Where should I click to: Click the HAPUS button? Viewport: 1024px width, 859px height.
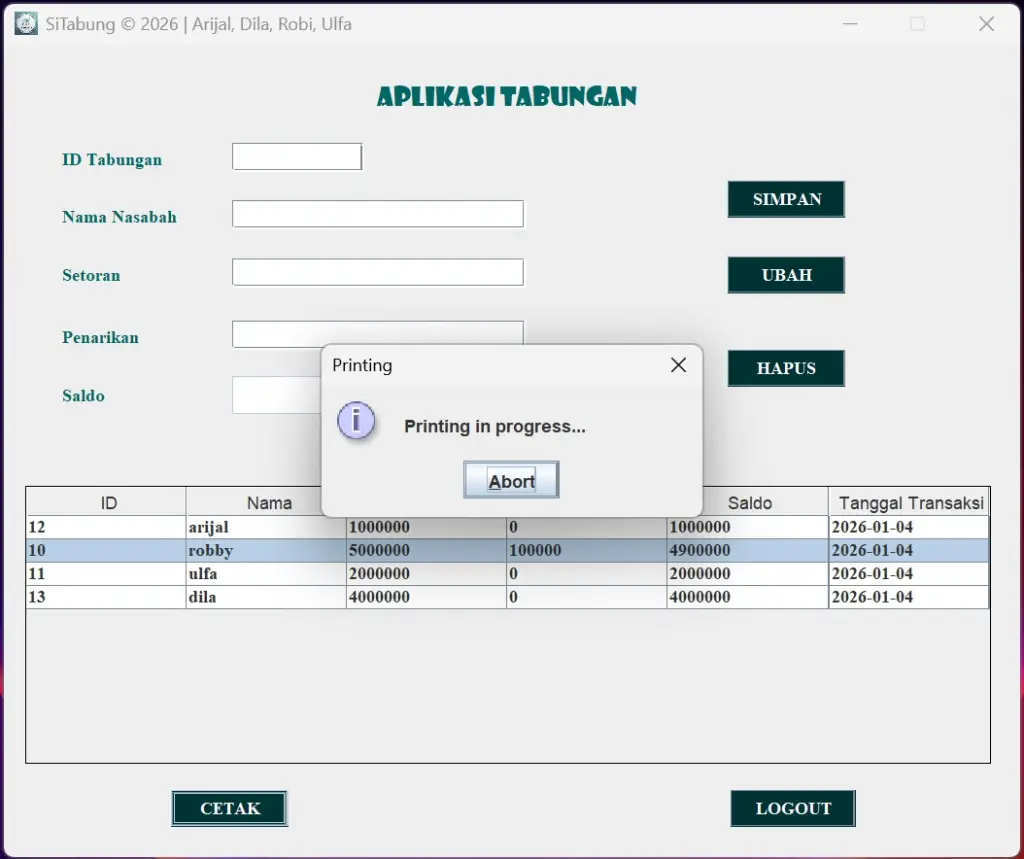786,368
